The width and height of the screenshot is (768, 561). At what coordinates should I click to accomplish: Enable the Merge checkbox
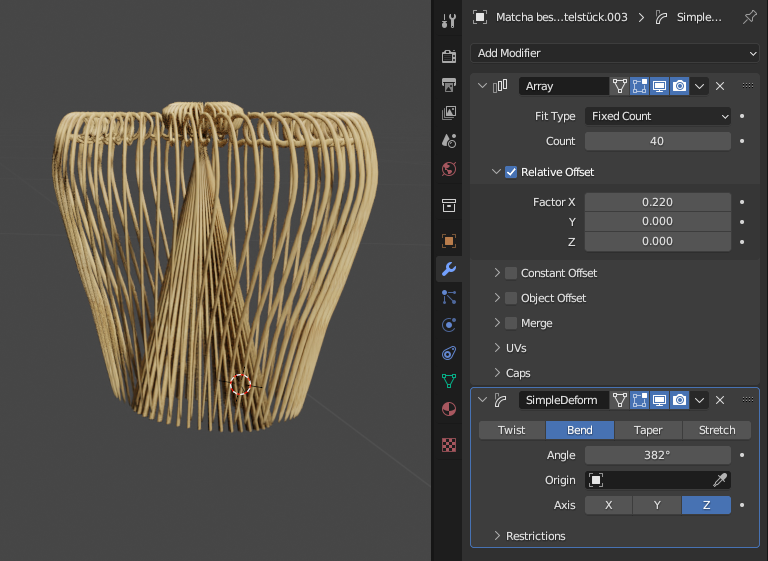click(x=511, y=323)
